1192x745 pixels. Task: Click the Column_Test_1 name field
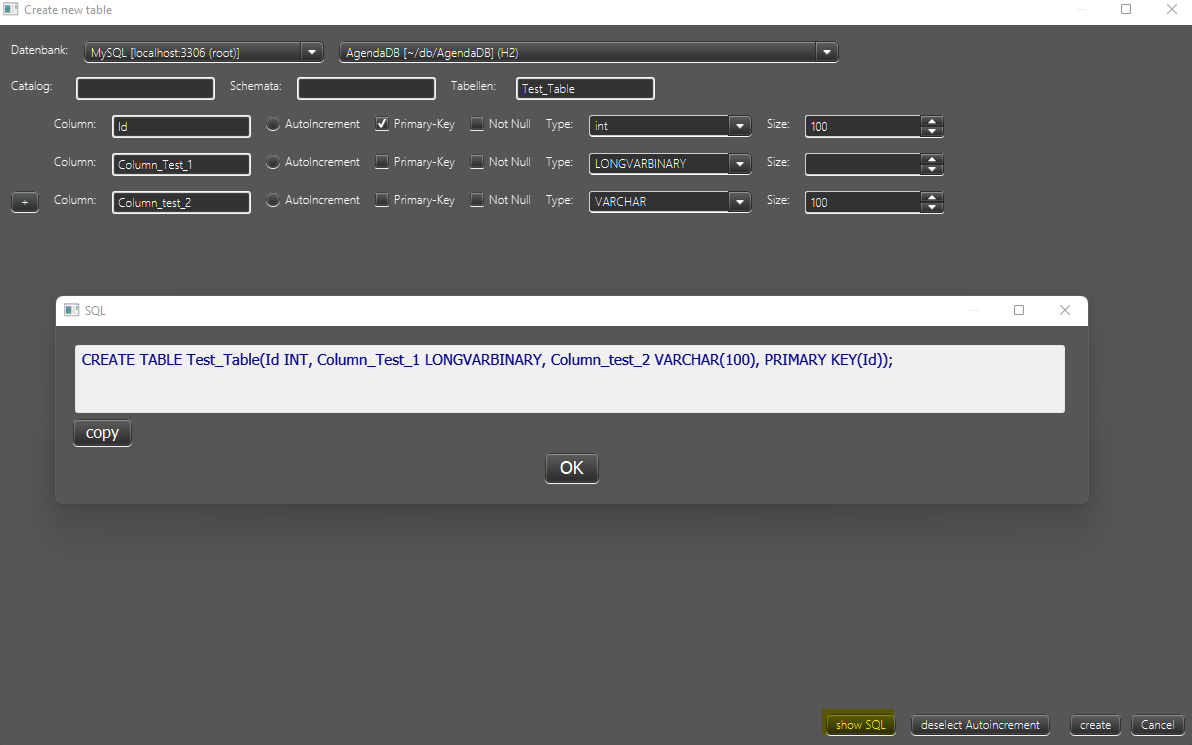point(181,164)
